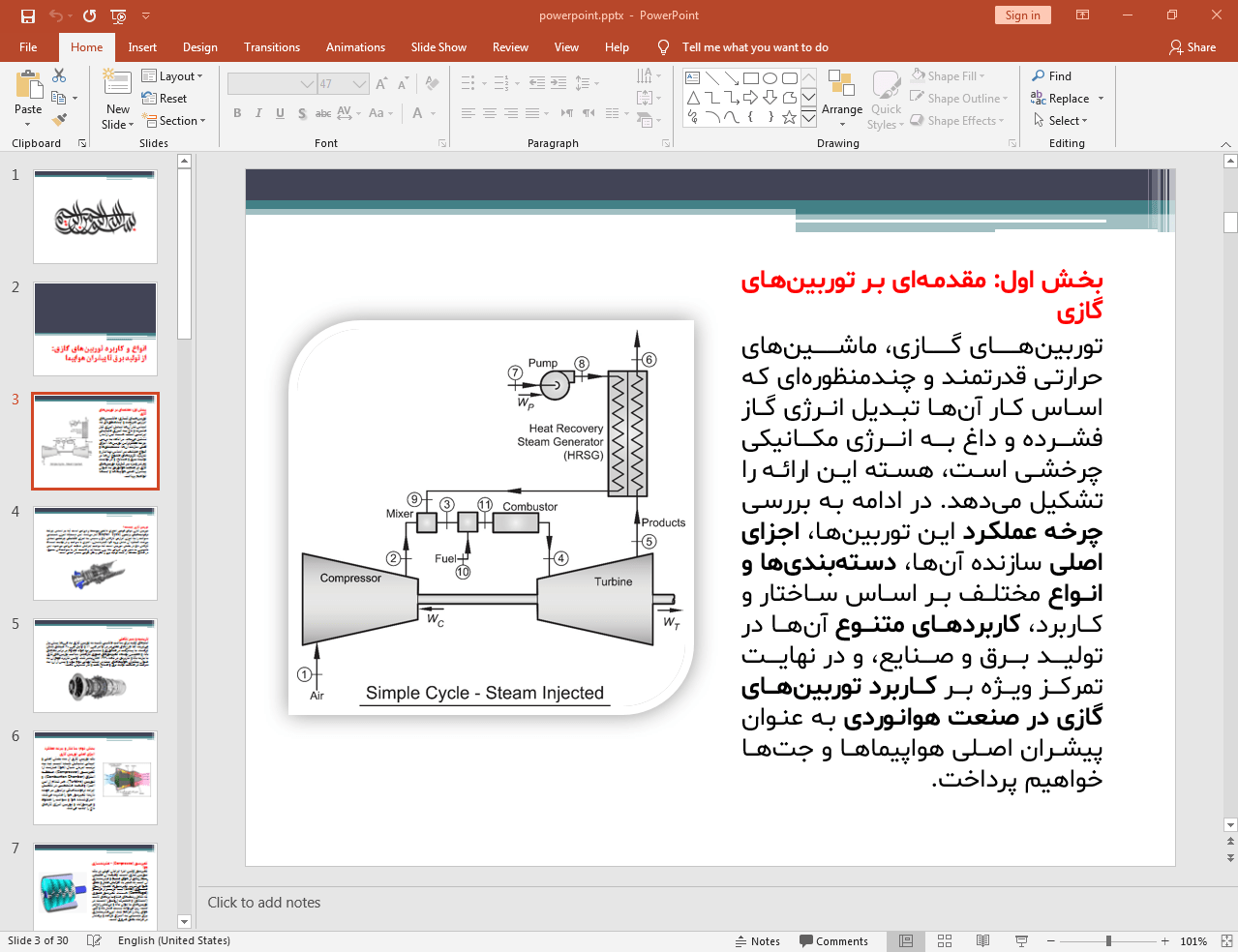The height and width of the screenshot is (952, 1238).
Task: Start Slide Show from status bar icon
Action: coord(1021,940)
